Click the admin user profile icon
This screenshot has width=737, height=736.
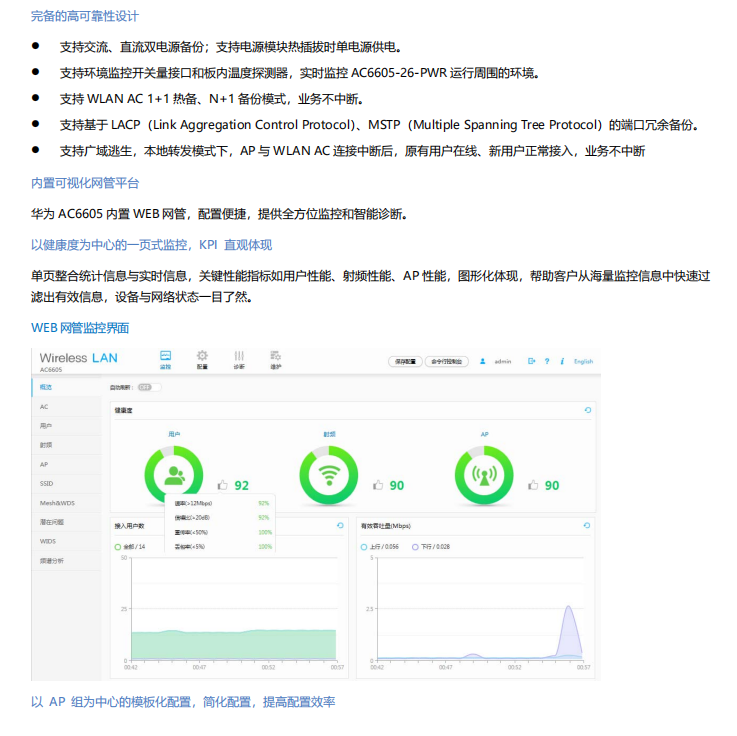[x=482, y=361]
